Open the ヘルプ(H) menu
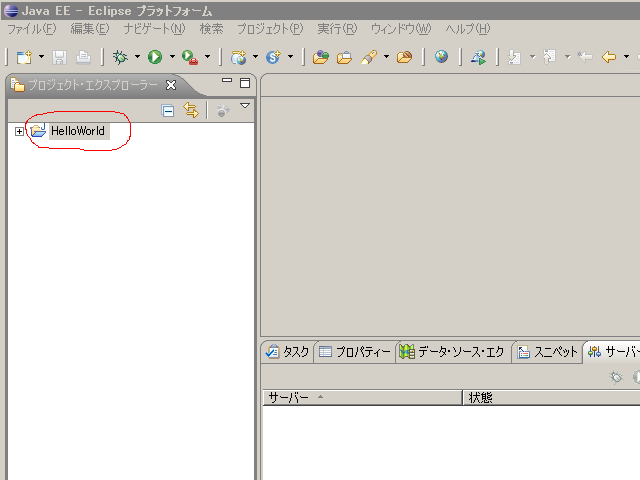This screenshot has width=640, height=480. 468,29
